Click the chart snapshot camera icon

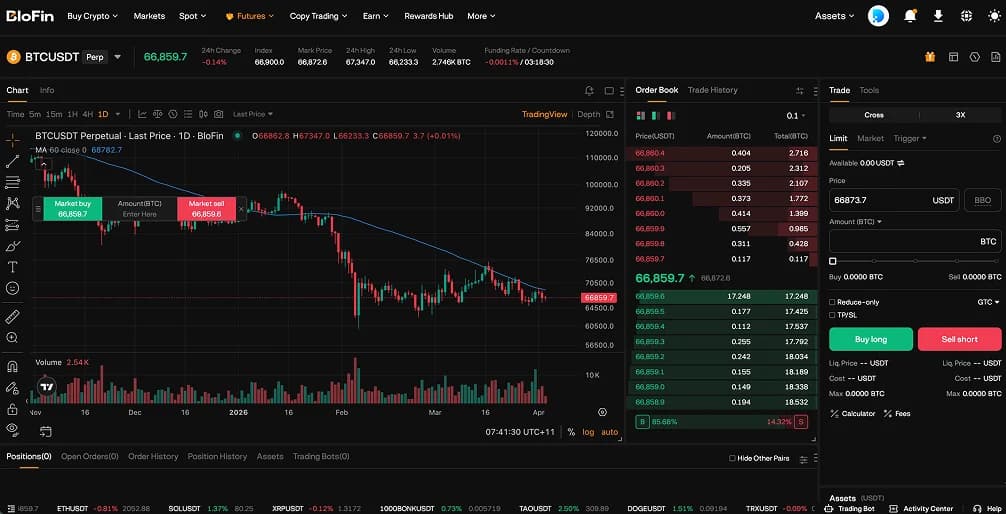pyautogui.click(x=218, y=114)
